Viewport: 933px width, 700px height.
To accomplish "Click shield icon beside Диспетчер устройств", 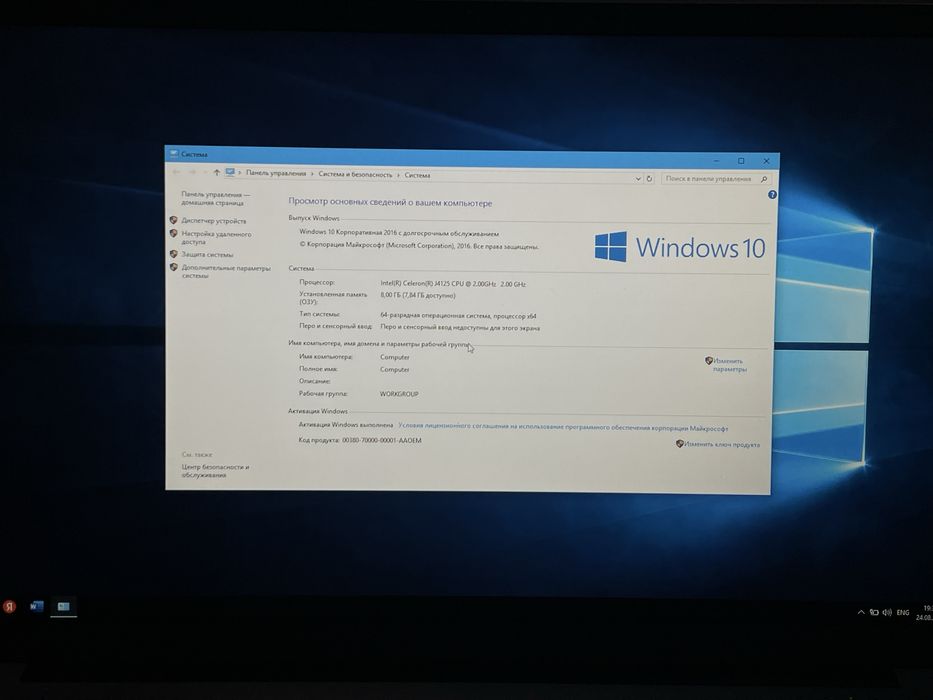I will point(174,220).
